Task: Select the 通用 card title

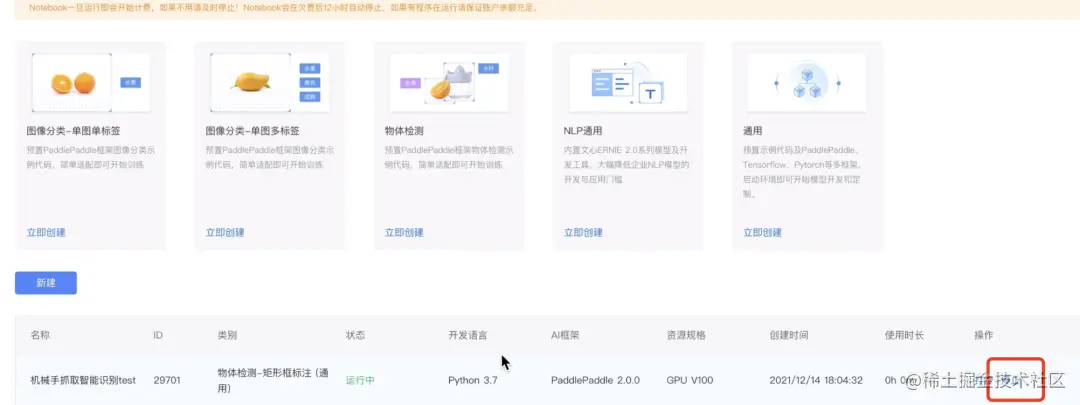Action: pyautogui.click(x=752, y=131)
